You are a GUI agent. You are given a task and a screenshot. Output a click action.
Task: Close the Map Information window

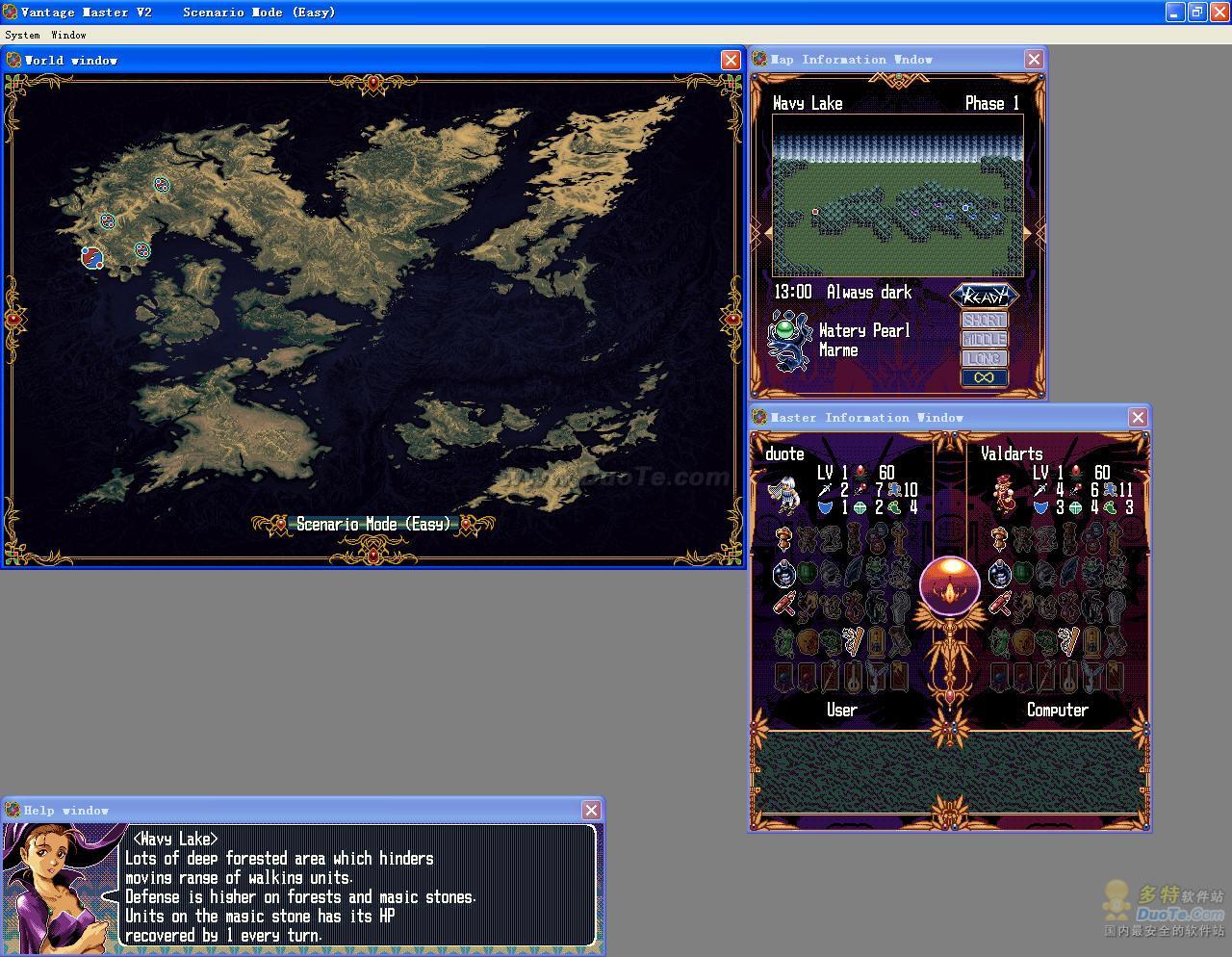[1034, 59]
